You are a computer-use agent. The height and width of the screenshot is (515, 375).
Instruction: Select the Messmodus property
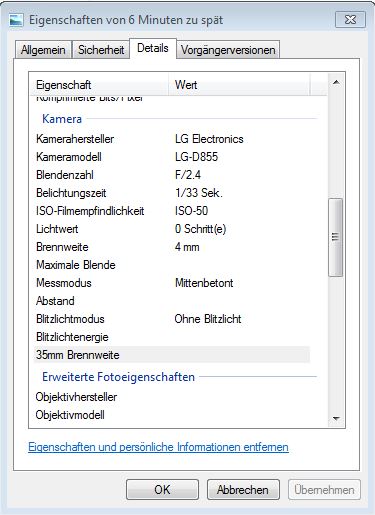(x=64, y=283)
